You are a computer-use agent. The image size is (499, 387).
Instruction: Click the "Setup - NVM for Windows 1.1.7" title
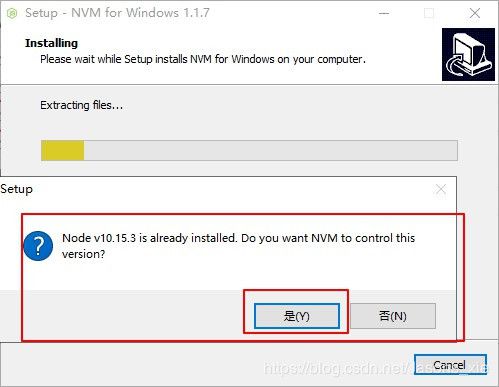click(117, 13)
